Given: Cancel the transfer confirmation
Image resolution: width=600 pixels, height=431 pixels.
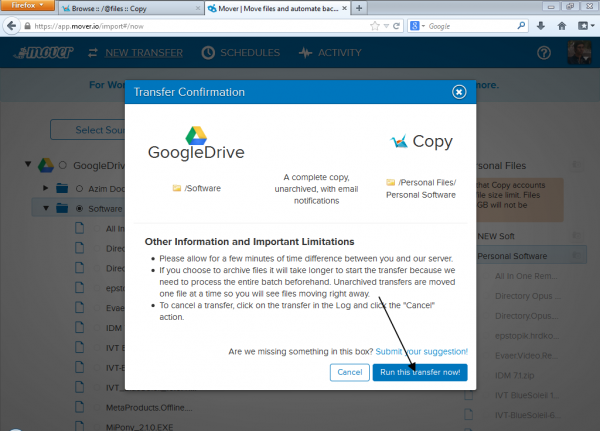Looking at the screenshot, I should point(349,372).
